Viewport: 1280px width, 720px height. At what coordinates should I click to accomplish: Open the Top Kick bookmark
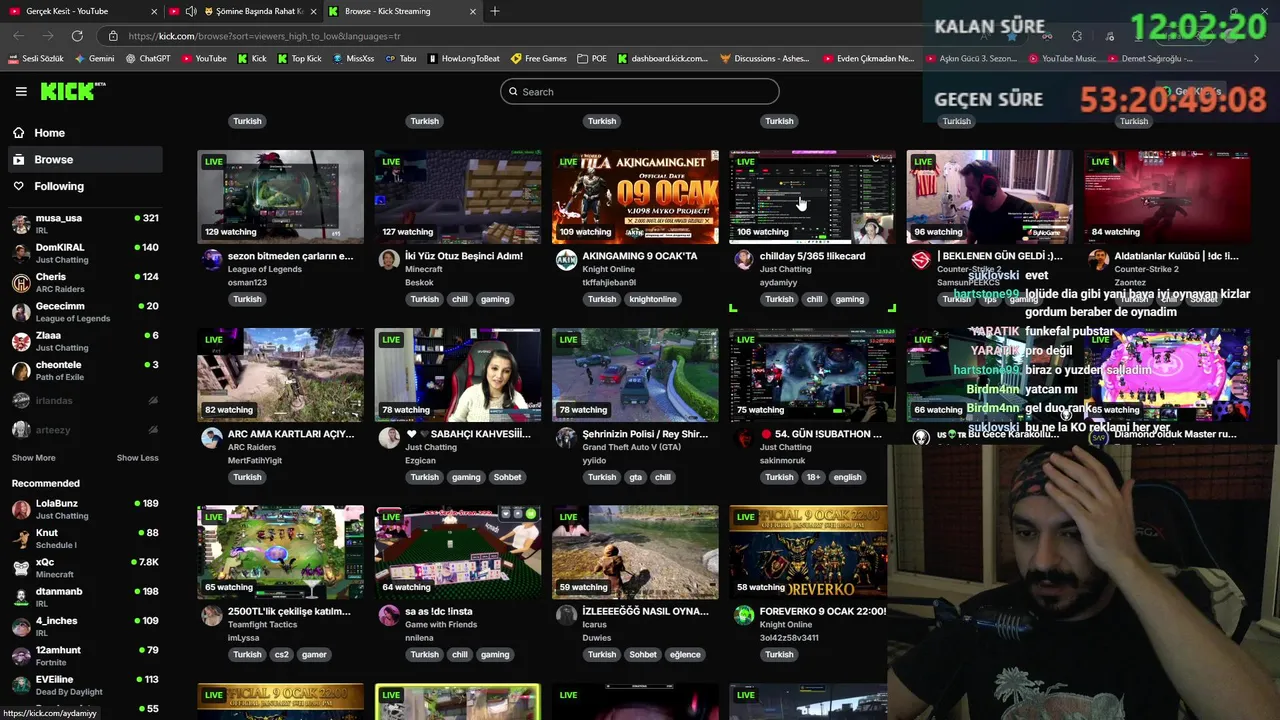[x=299, y=59]
